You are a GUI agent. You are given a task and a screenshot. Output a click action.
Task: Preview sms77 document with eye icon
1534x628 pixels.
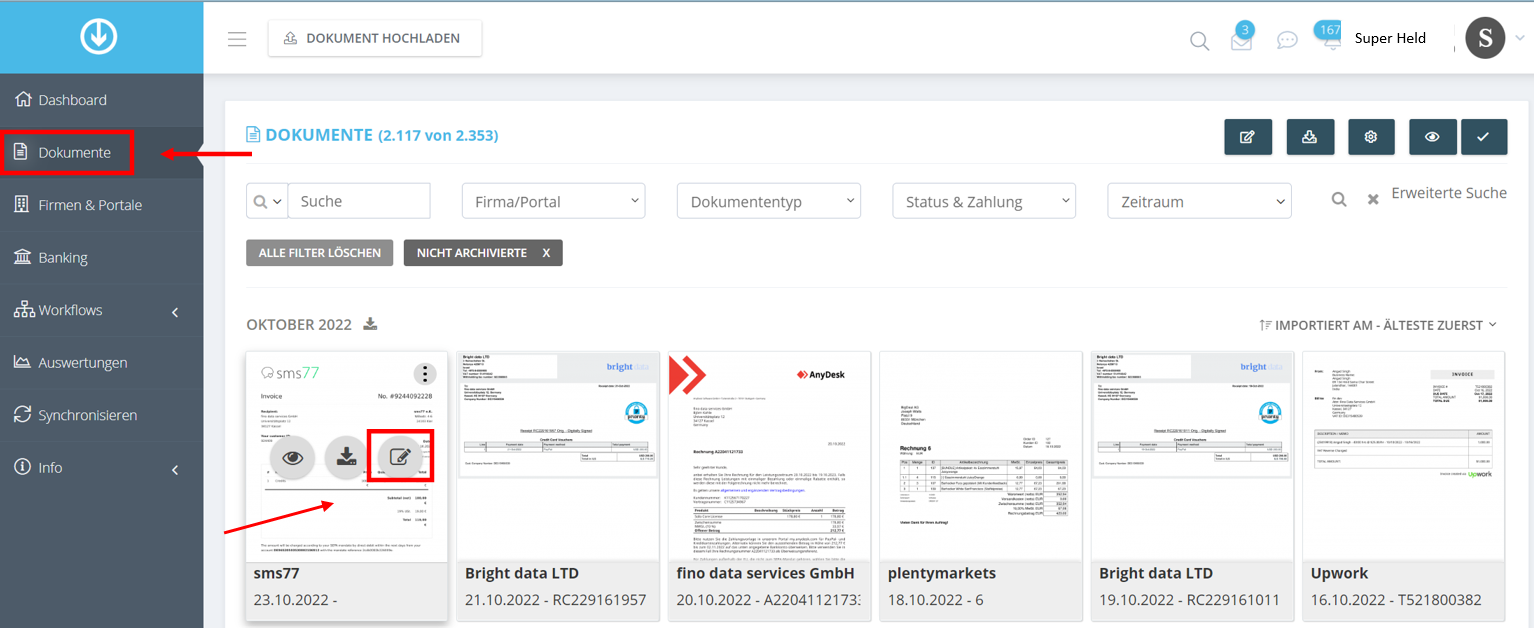[292, 457]
